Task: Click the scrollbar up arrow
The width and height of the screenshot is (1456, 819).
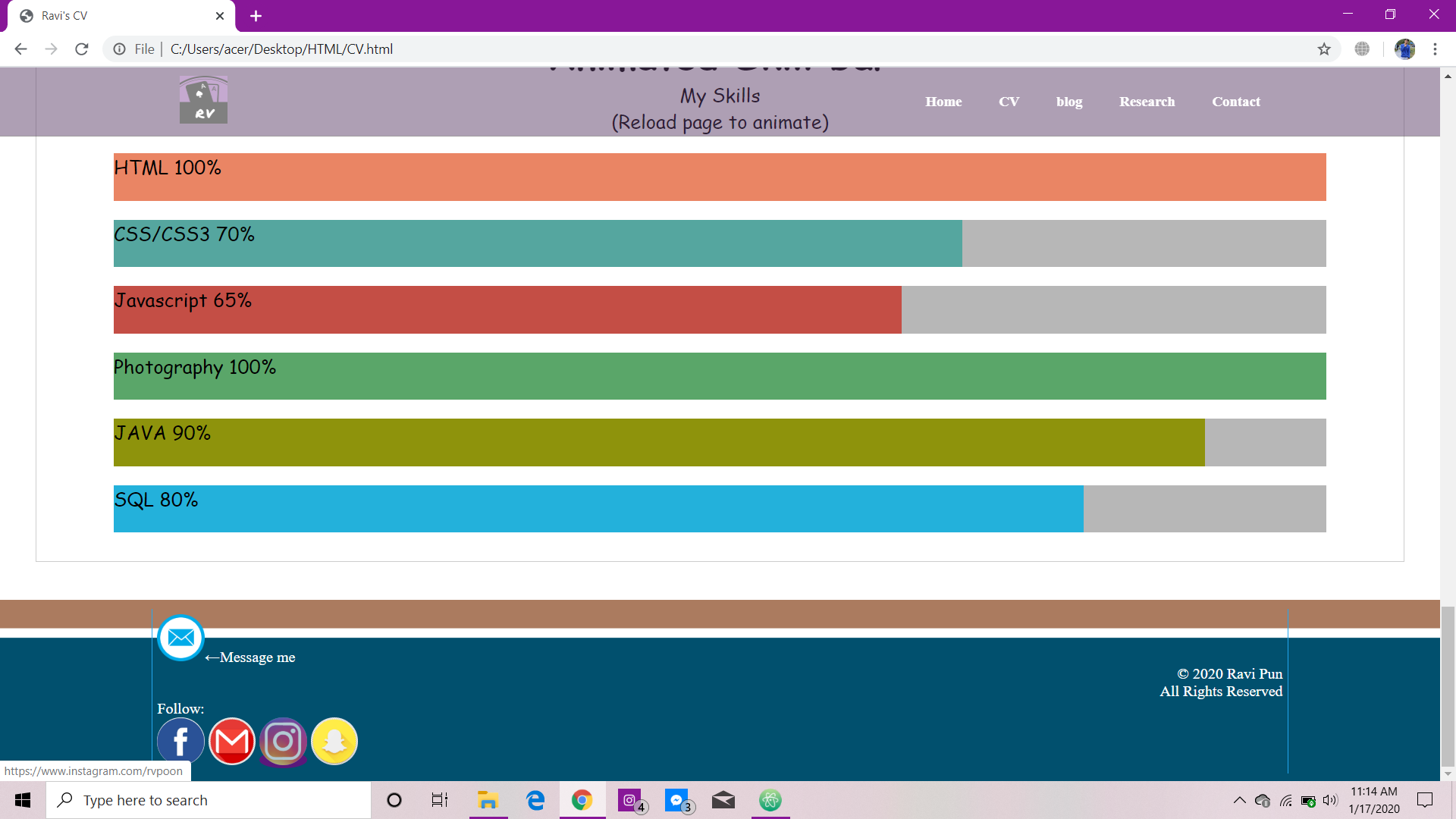Action: pos(1448,76)
